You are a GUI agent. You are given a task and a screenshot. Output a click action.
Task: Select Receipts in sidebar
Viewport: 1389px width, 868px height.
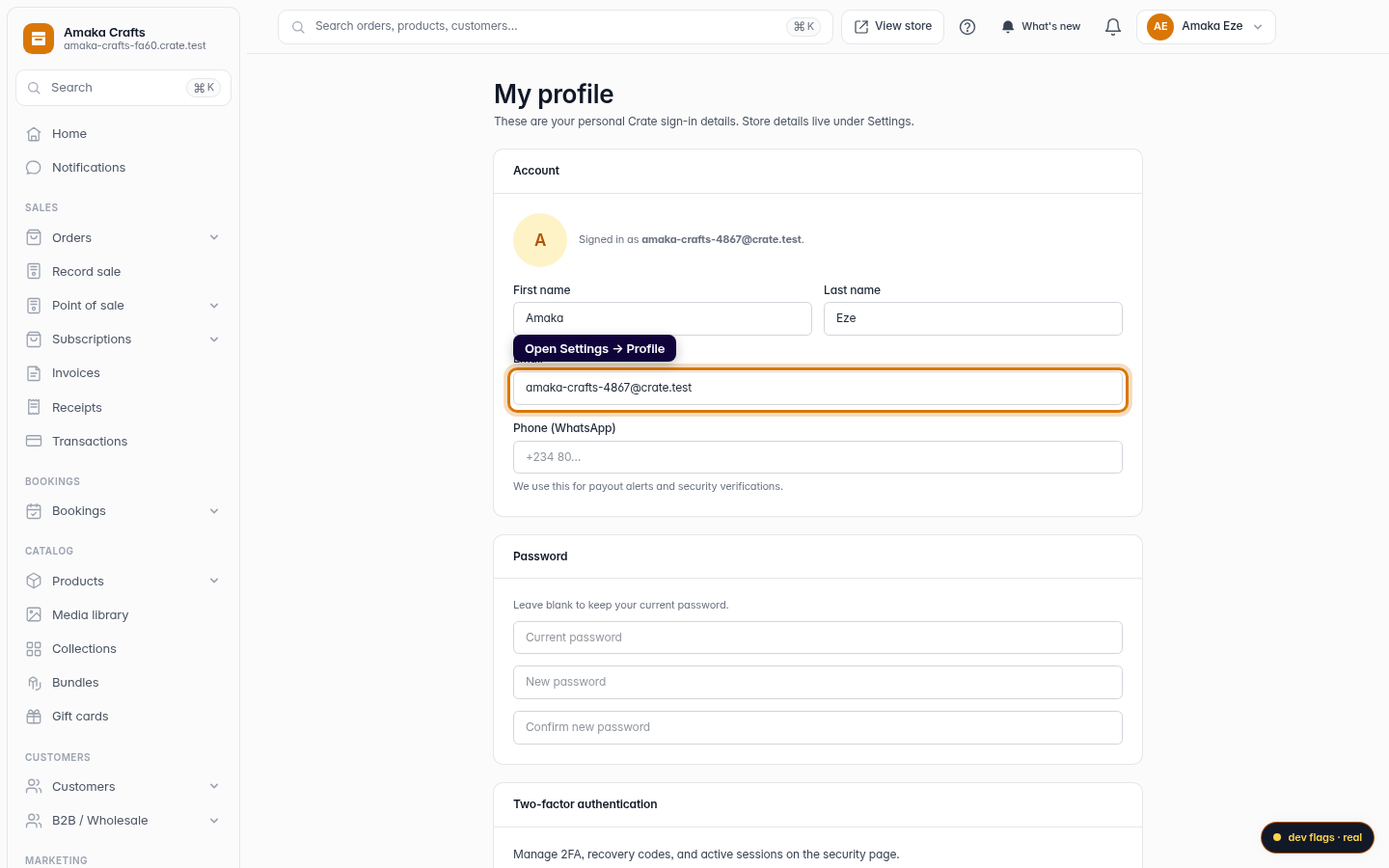click(123, 408)
